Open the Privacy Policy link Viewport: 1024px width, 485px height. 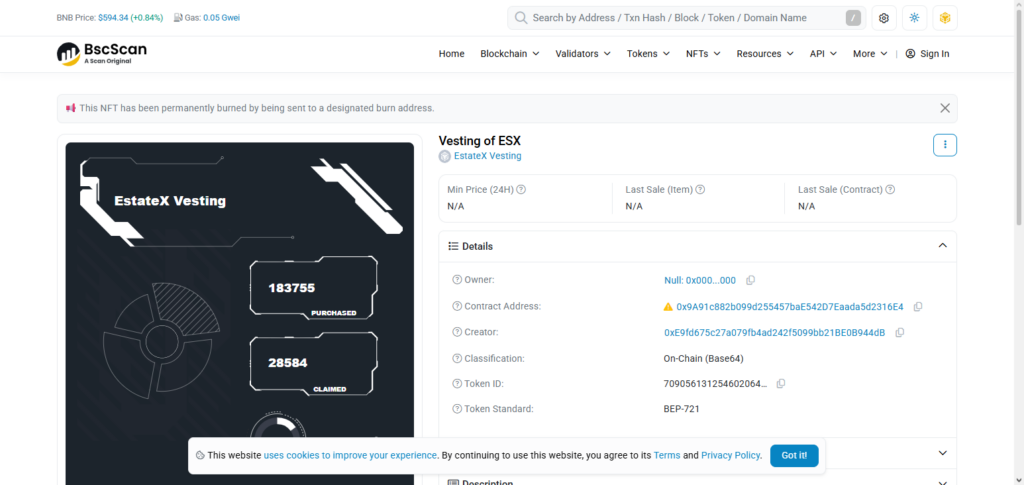(x=731, y=456)
